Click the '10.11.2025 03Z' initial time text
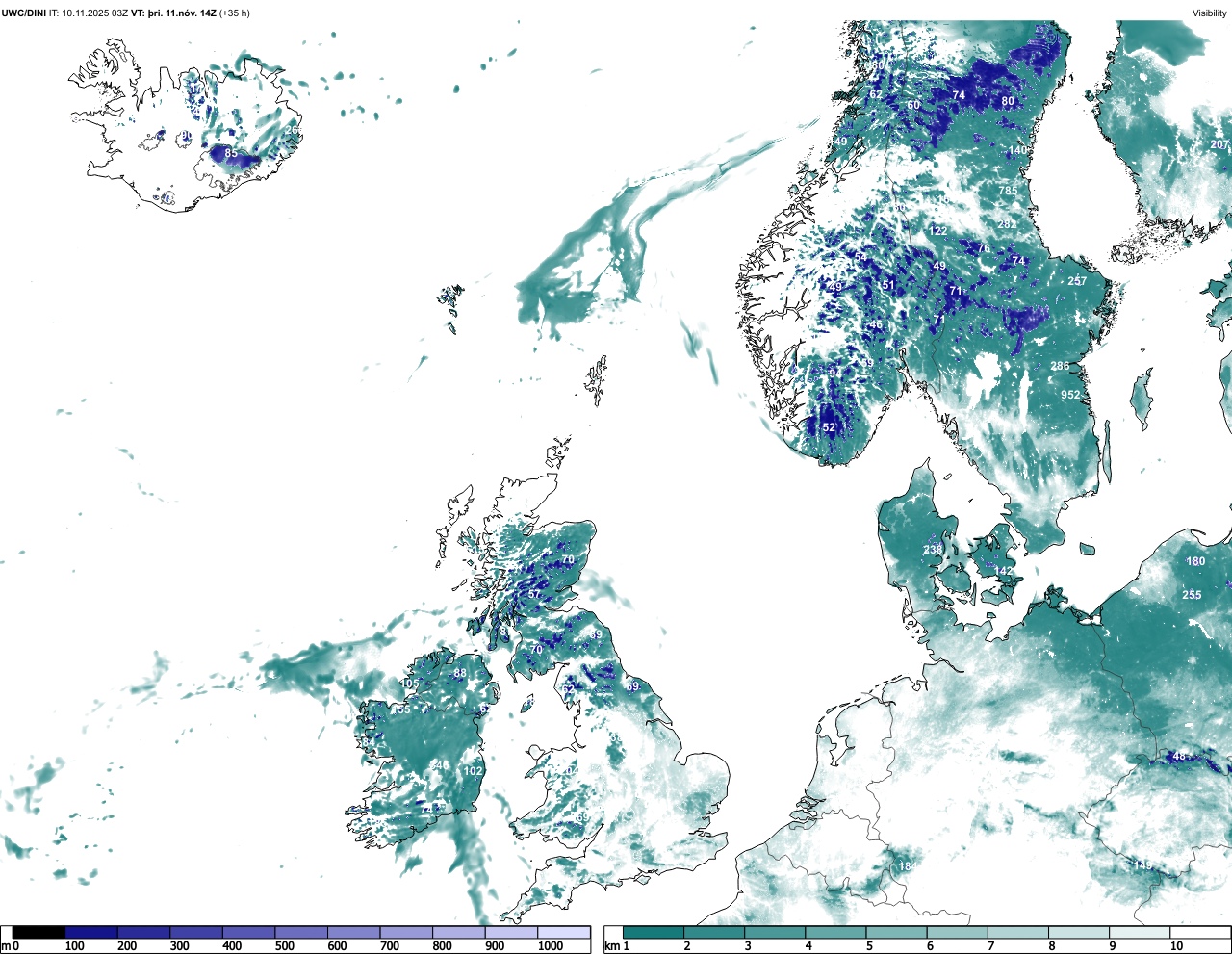 95,13
